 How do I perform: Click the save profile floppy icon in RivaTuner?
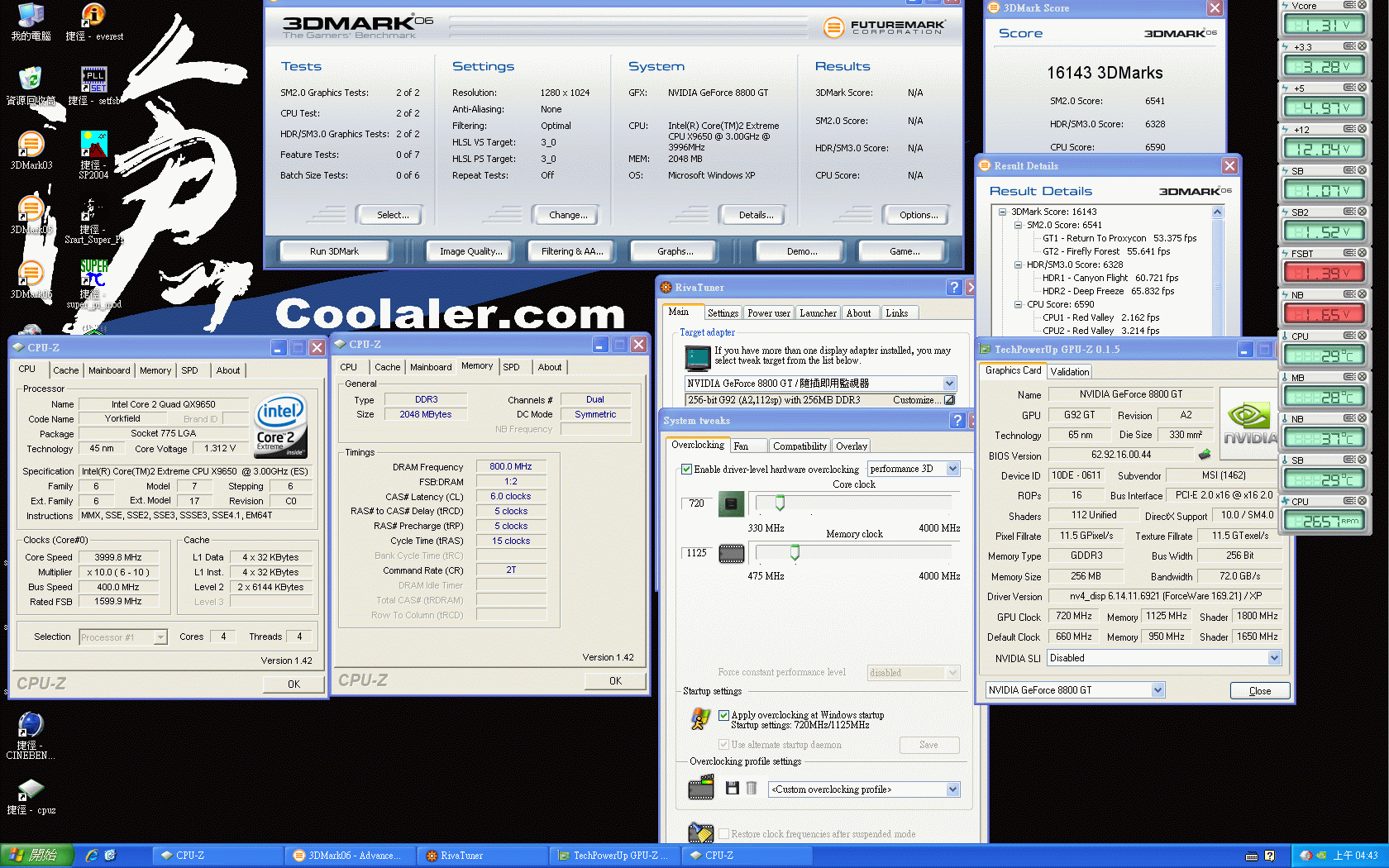pyautogui.click(x=732, y=788)
